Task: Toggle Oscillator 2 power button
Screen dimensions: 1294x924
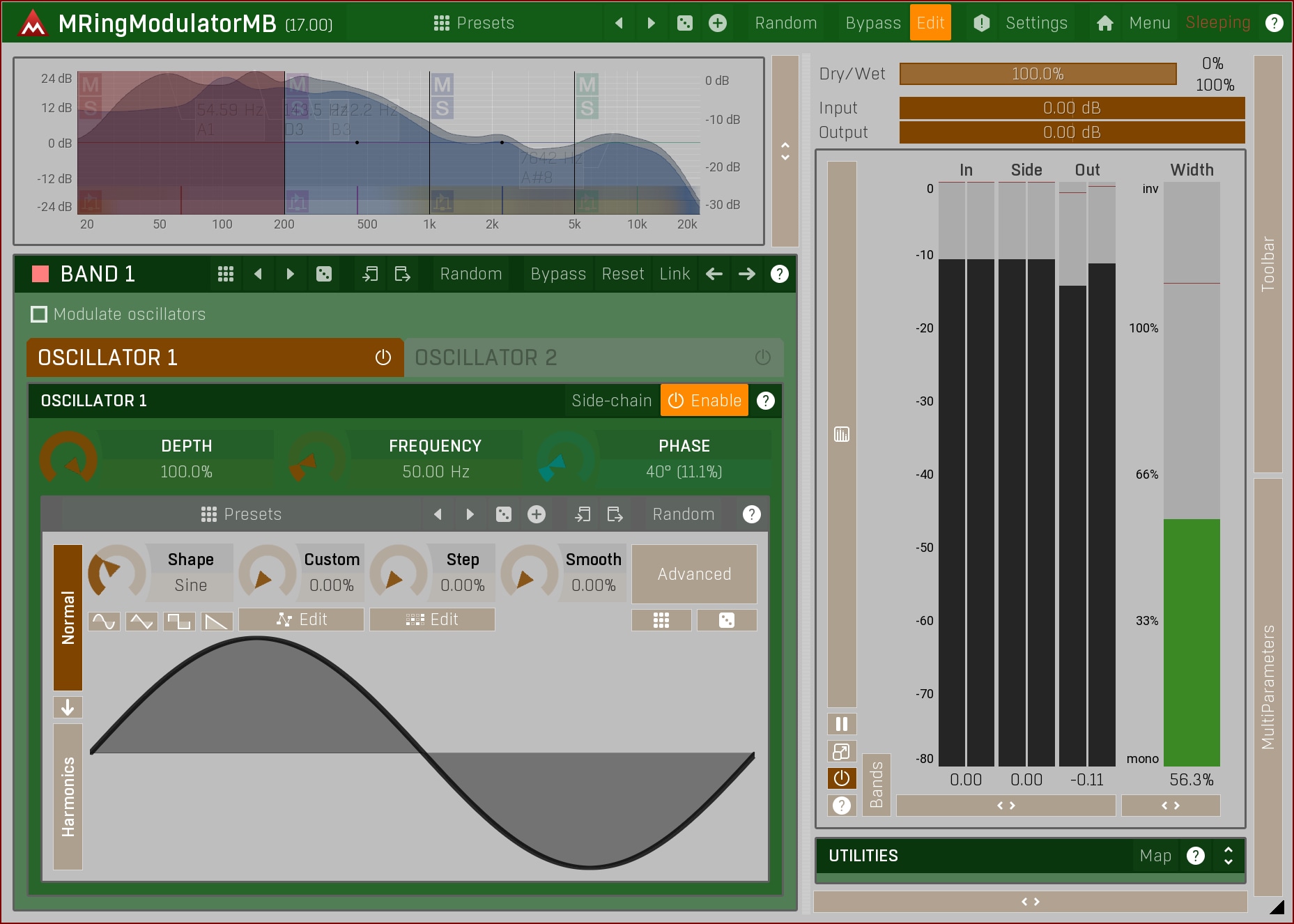Action: [x=762, y=357]
